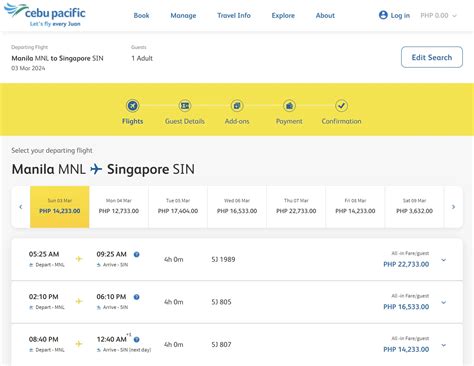Go to previous week of dates
This screenshot has height=366, width=474.
click(21, 207)
